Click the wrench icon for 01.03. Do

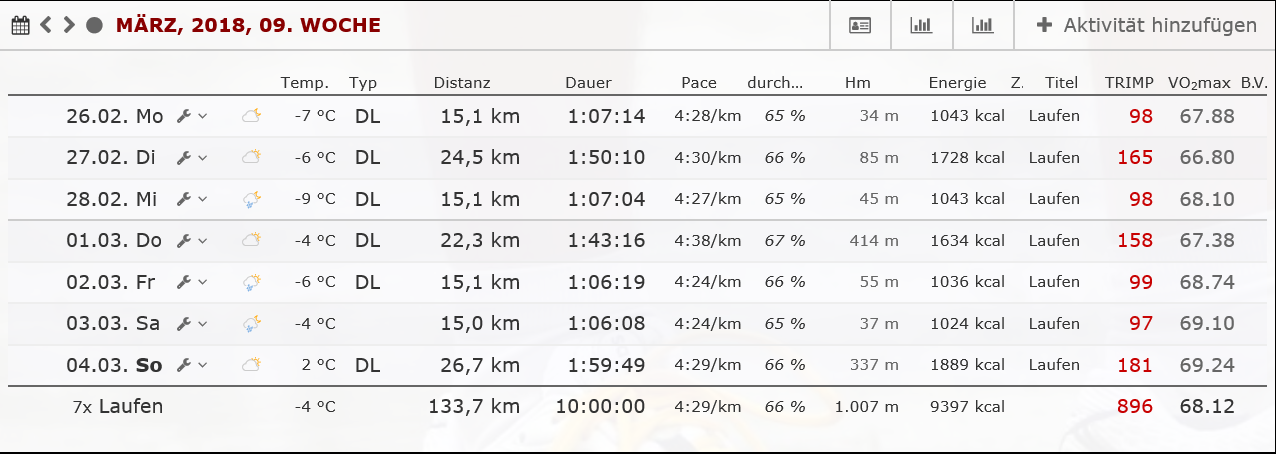(x=183, y=241)
